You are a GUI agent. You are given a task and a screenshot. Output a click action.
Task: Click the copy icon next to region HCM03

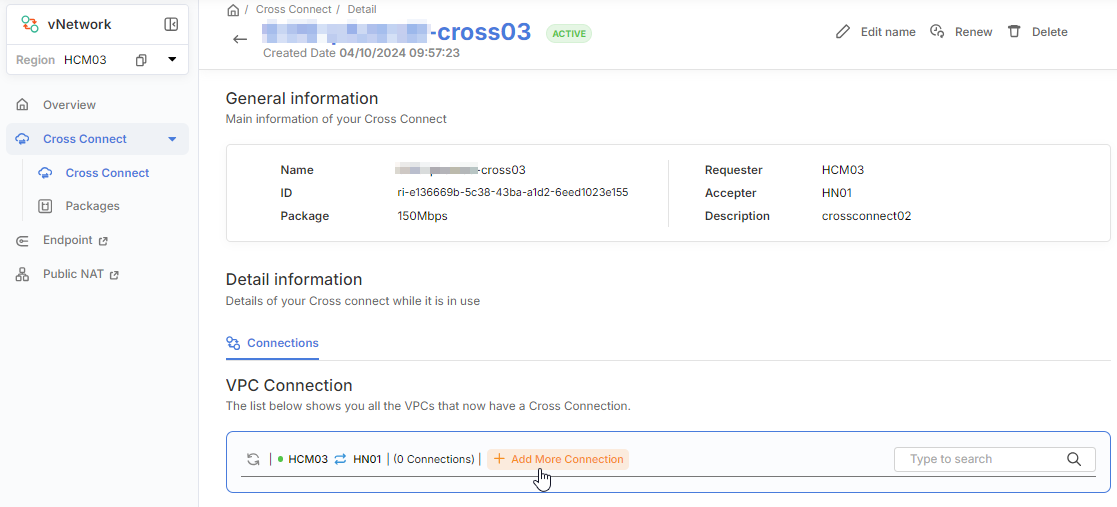tap(141, 60)
